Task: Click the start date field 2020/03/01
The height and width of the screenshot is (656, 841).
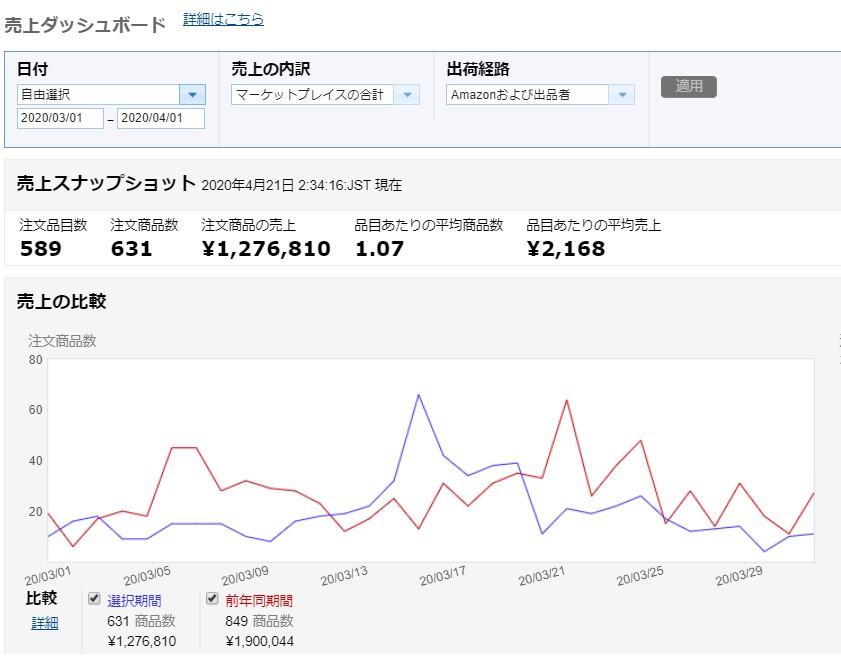Action: [60, 119]
